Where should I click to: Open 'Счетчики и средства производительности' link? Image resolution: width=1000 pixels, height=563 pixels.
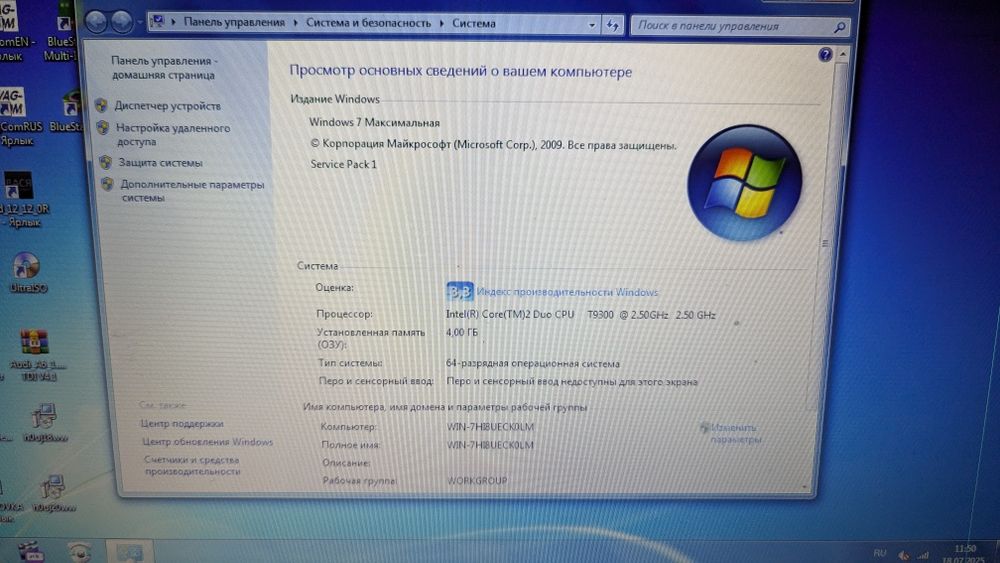[192, 465]
